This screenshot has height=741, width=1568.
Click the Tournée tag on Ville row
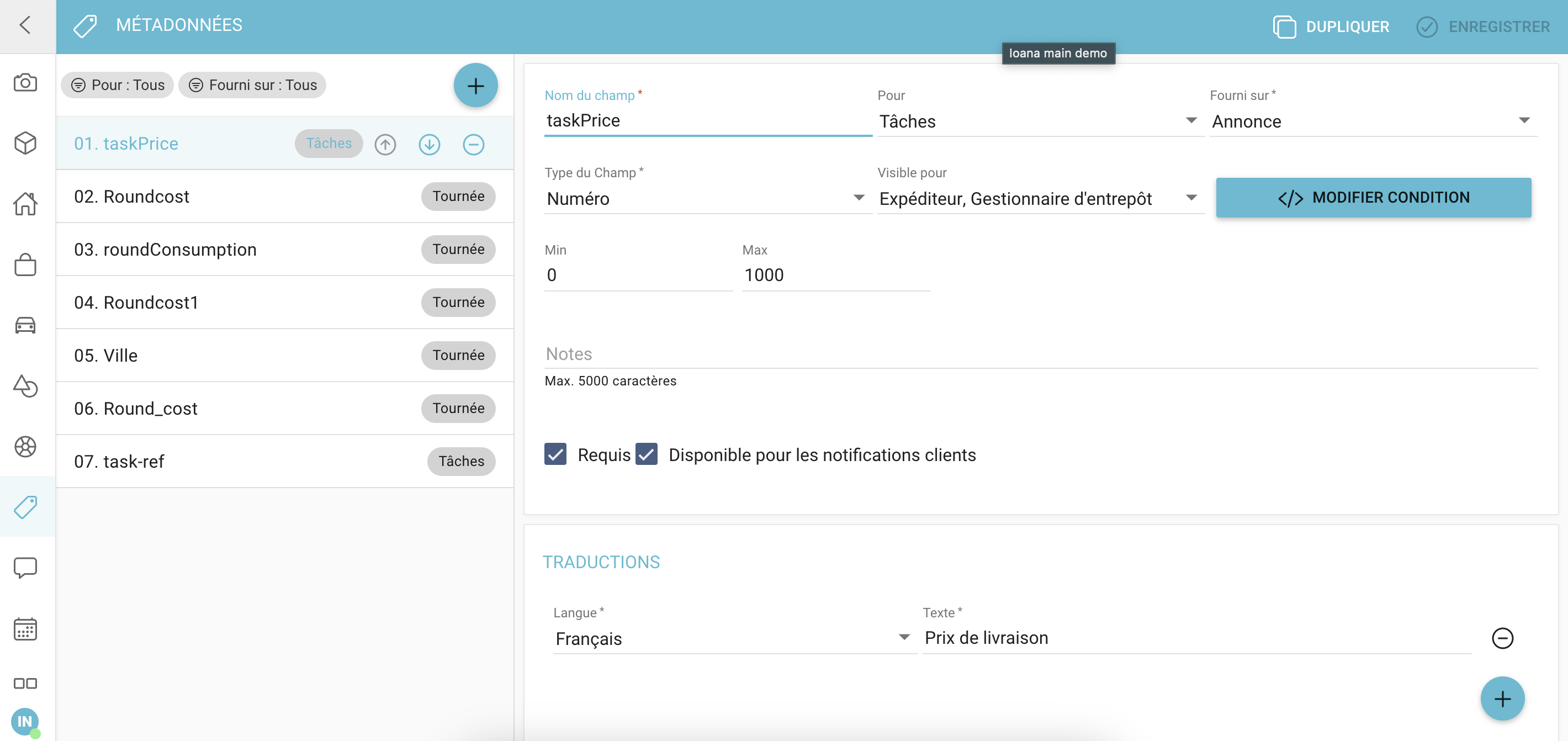tap(458, 356)
